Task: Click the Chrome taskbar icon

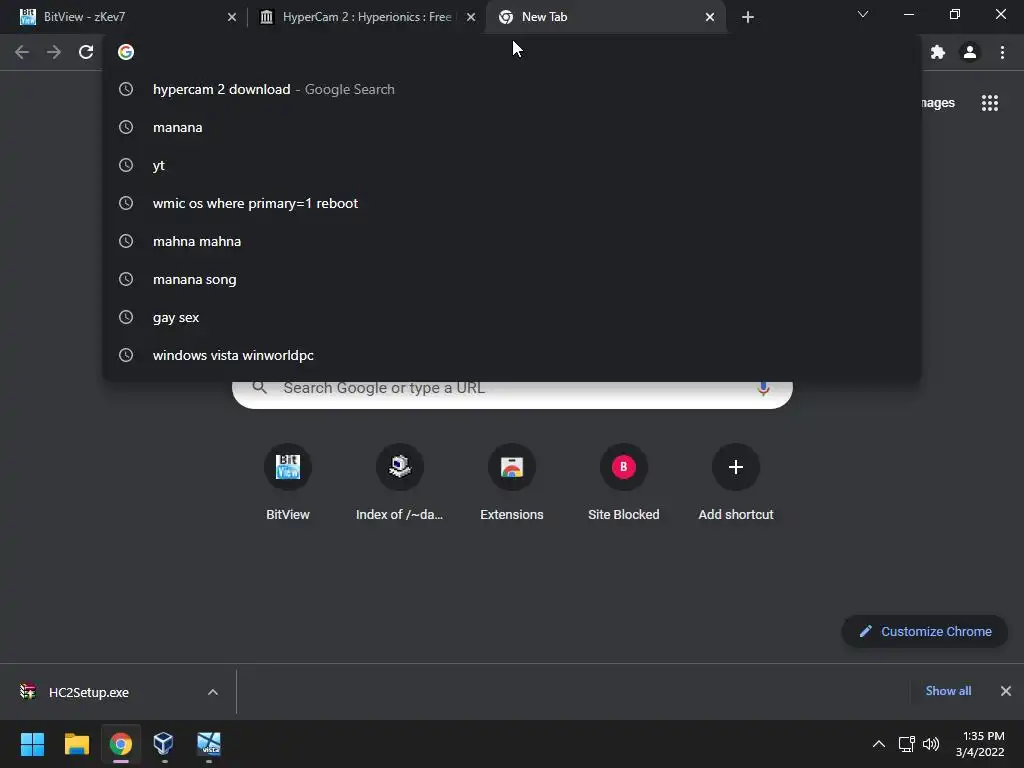Action: click(x=121, y=744)
